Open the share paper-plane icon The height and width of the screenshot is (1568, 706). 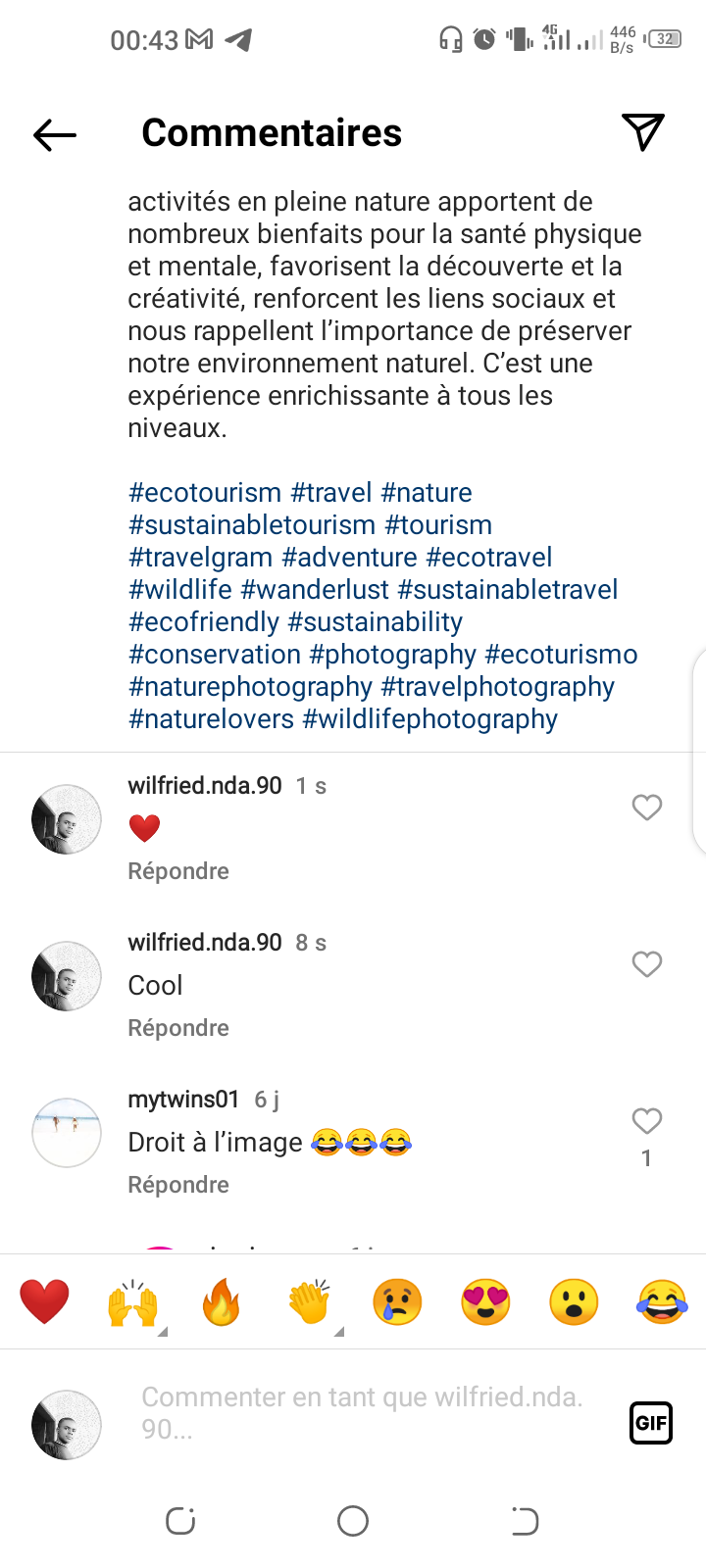pos(643,132)
